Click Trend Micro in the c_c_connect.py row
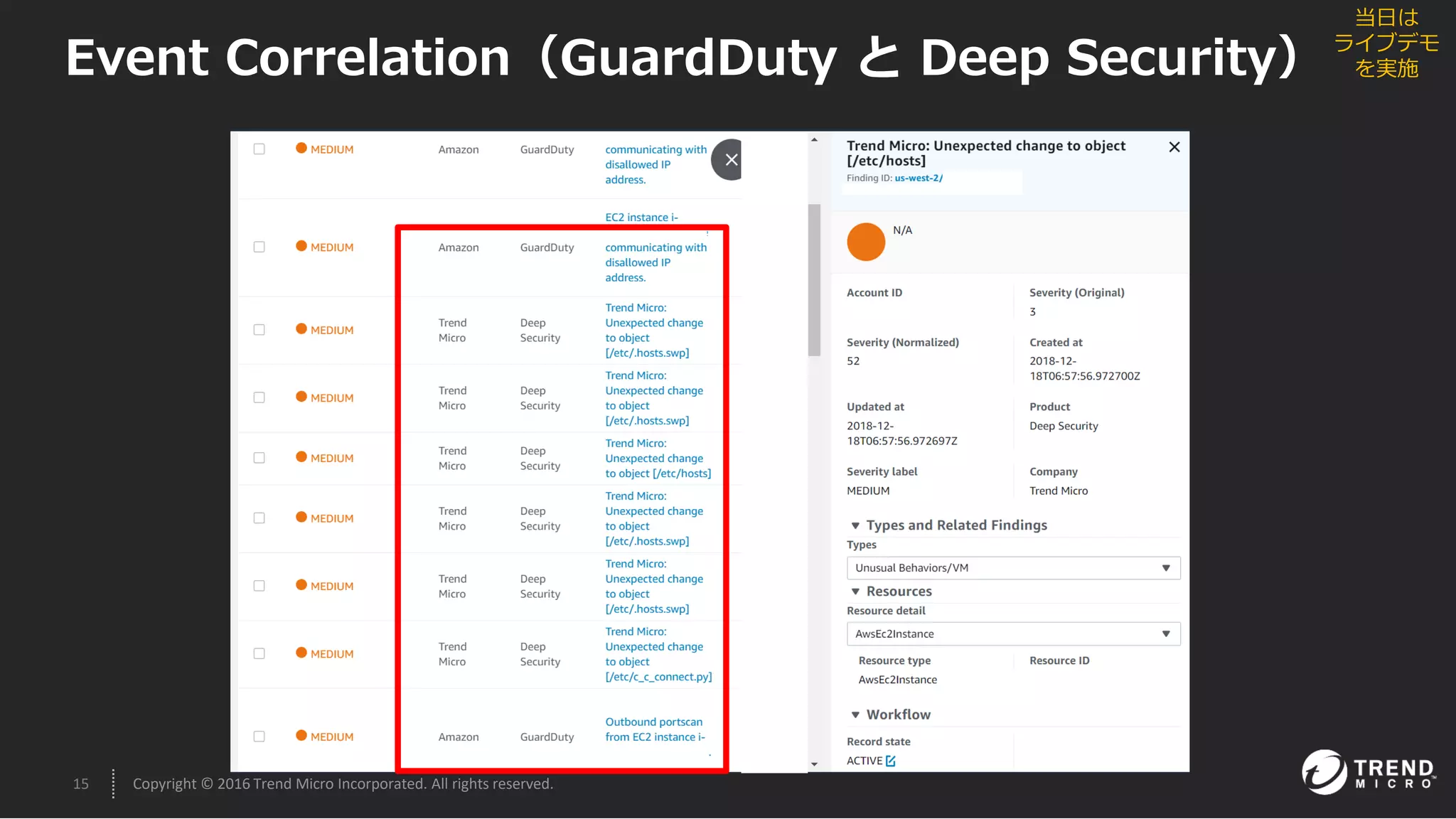This screenshot has width=1456, height=819. [452, 654]
